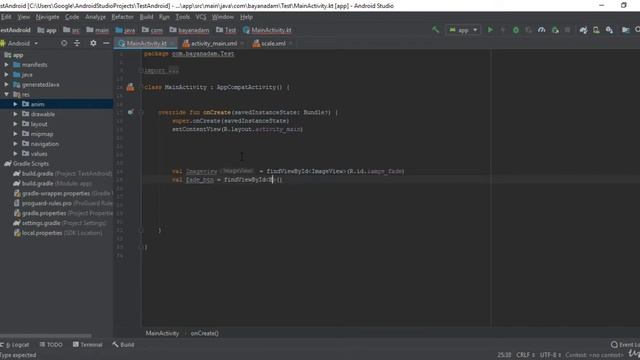This screenshot has height=360, width=640.
Task: Open the Code menu
Action: point(72,17)
